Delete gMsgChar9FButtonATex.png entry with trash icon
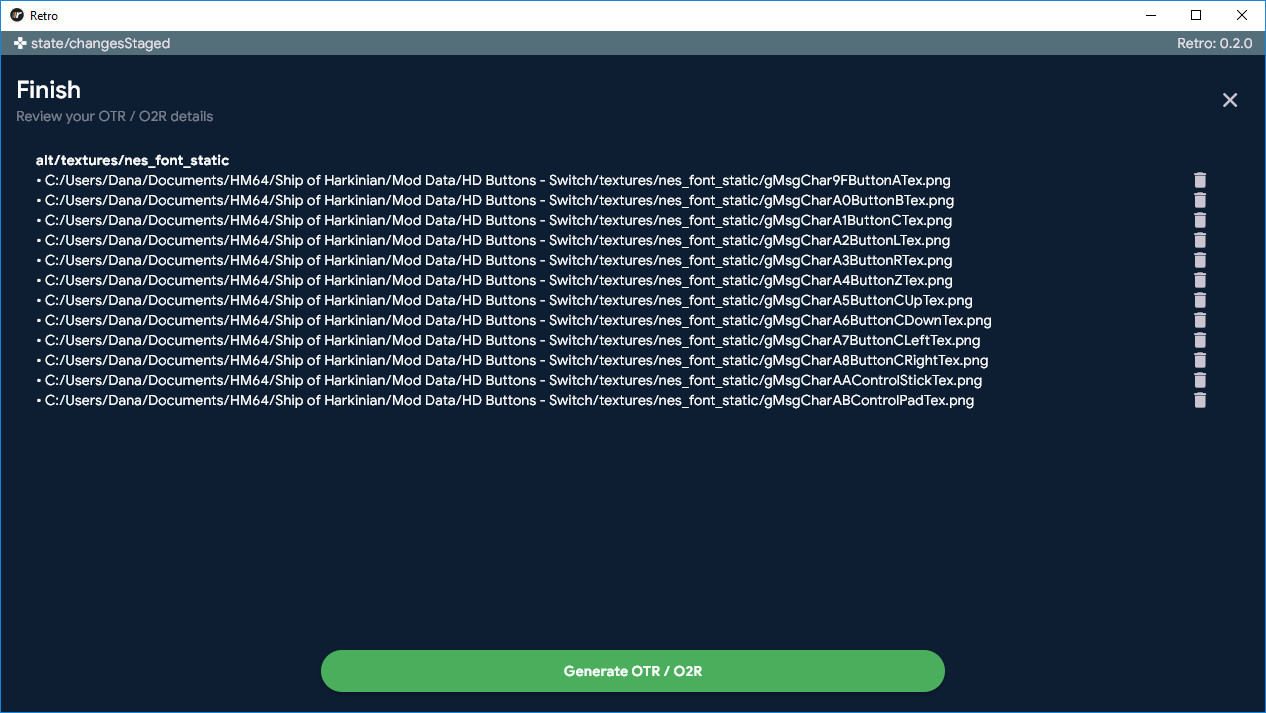Viewport: 1266px width, 713px height. coord(1200,180)
